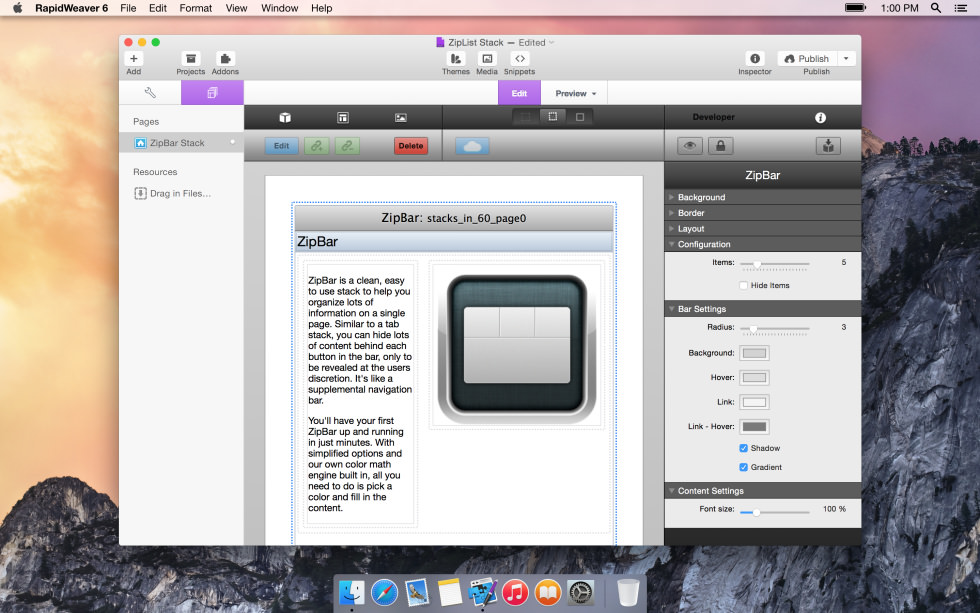
Task: Click the red Delete button
Action: (x=411, y=146)
